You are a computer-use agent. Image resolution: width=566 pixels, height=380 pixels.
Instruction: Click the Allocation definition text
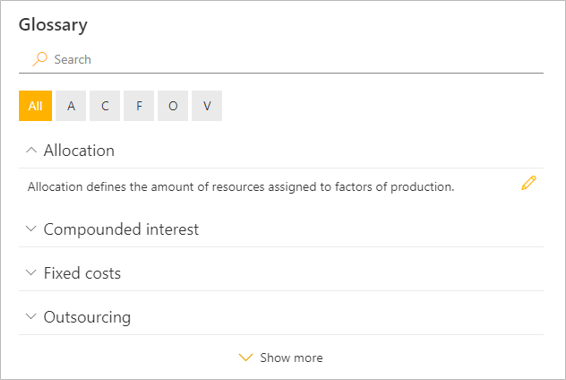coord(241,187)
